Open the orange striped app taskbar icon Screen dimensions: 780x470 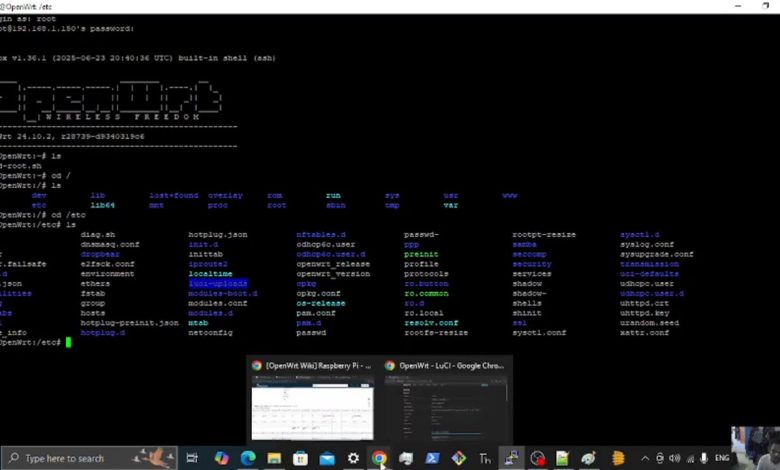point(618,458)
